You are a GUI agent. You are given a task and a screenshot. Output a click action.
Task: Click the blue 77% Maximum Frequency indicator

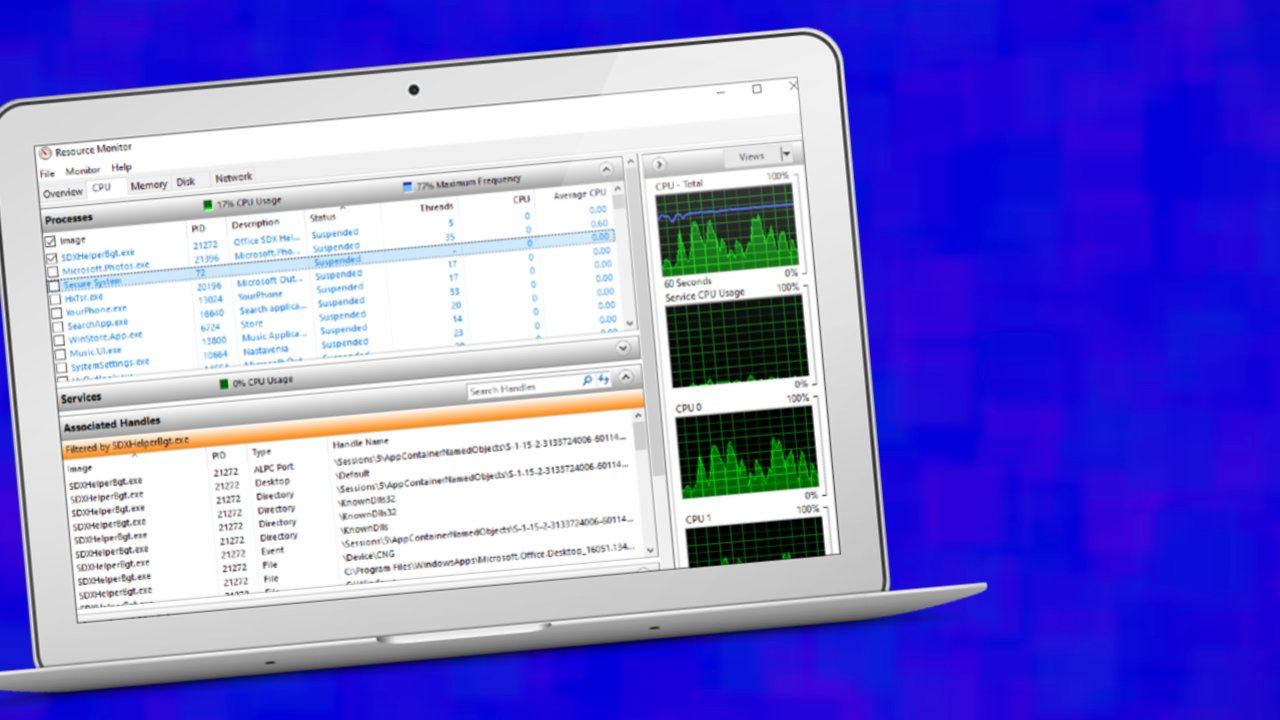click(x=407, y=186)
